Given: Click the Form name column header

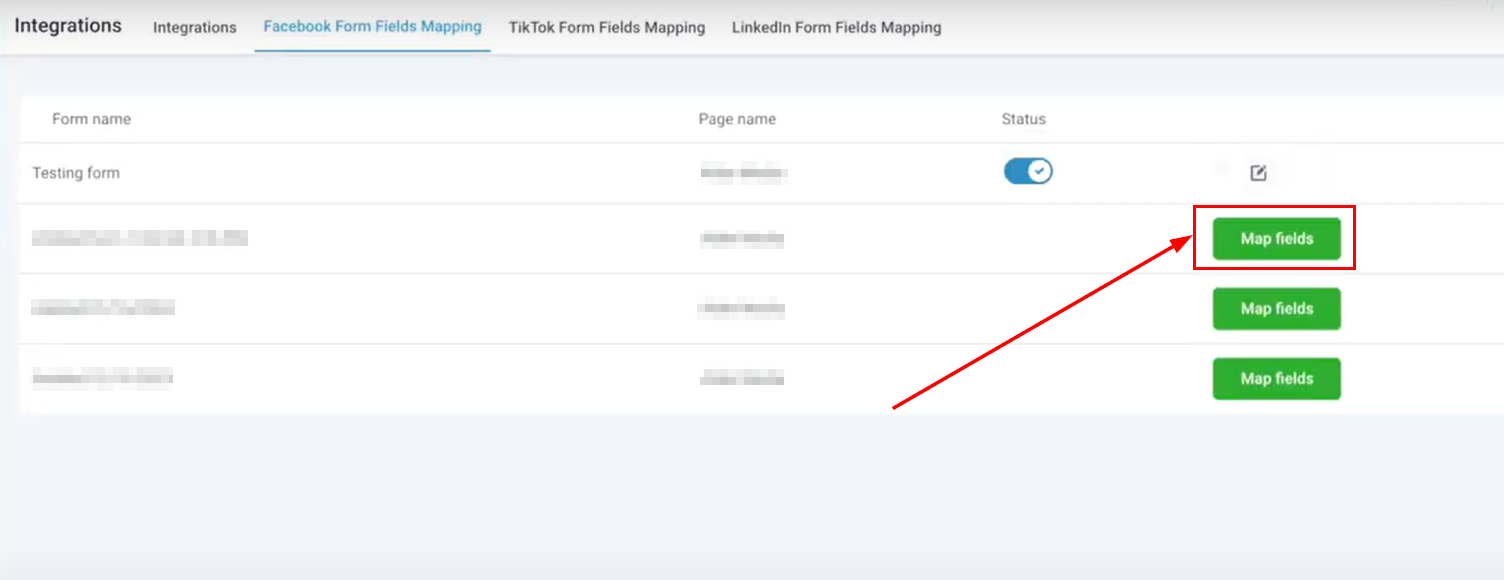Looking at the screenshot, I should (x=91, y=119).
